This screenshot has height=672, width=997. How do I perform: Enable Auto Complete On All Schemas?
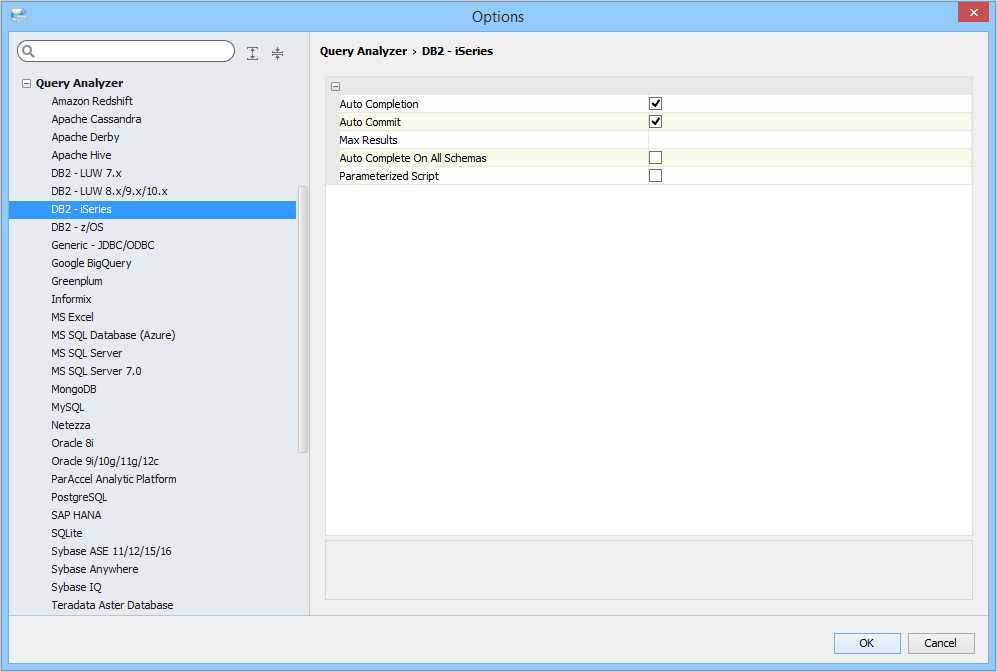[655, 158]
